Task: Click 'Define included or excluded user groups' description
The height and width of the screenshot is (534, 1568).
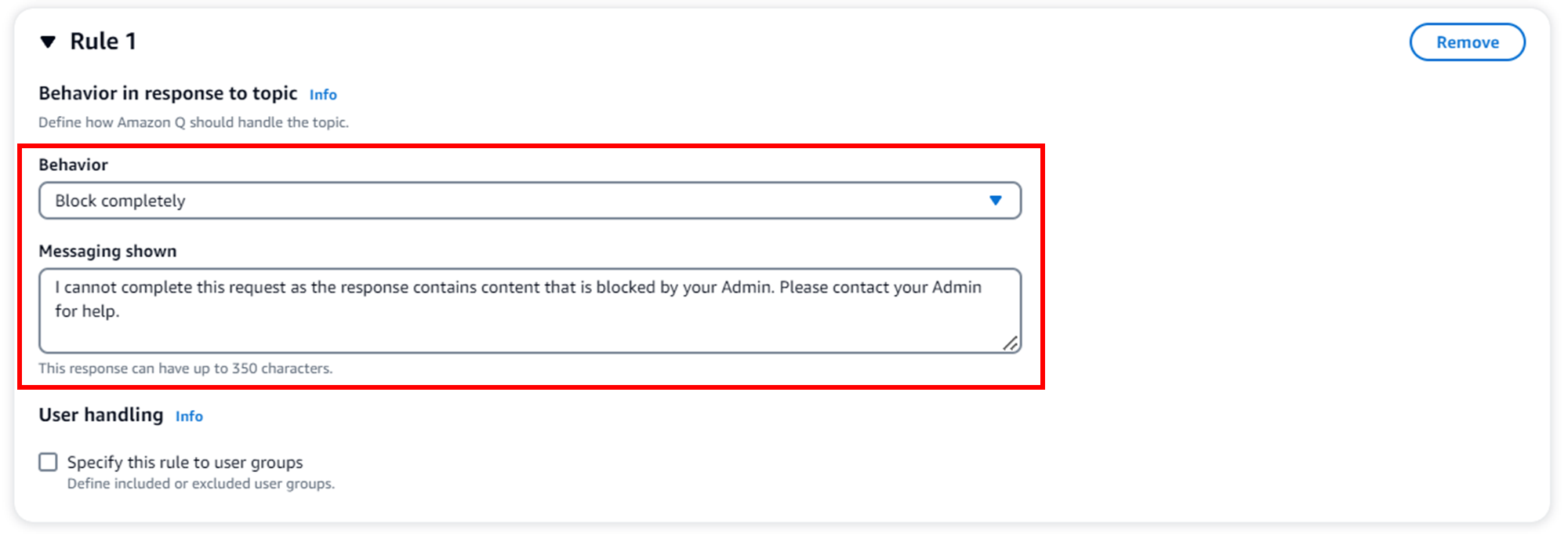Action: 201,484
